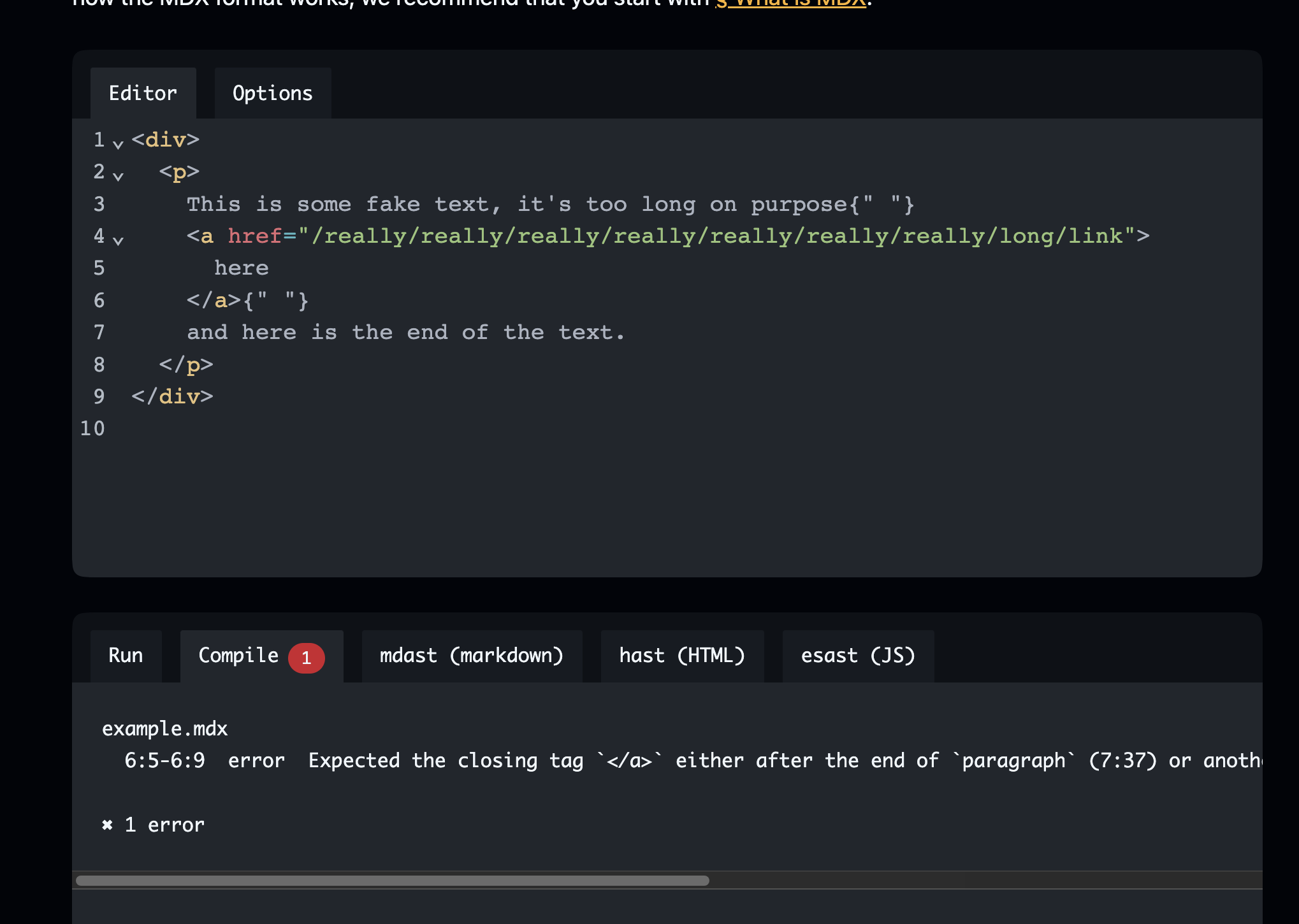This screenshot has width=1299, height=924.
Task: Click the ✖ icon beside '1 error'
Action: tap(107, 825)
